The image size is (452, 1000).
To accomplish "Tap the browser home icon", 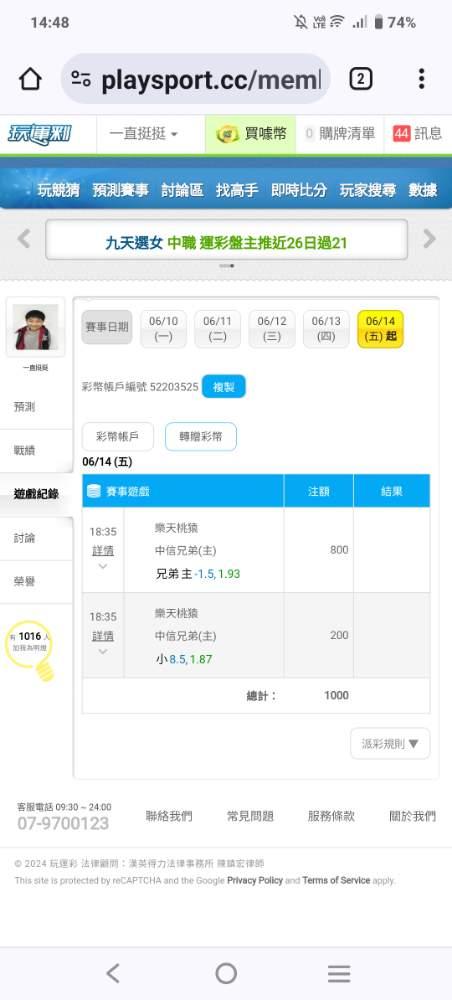I will point(30,79).
